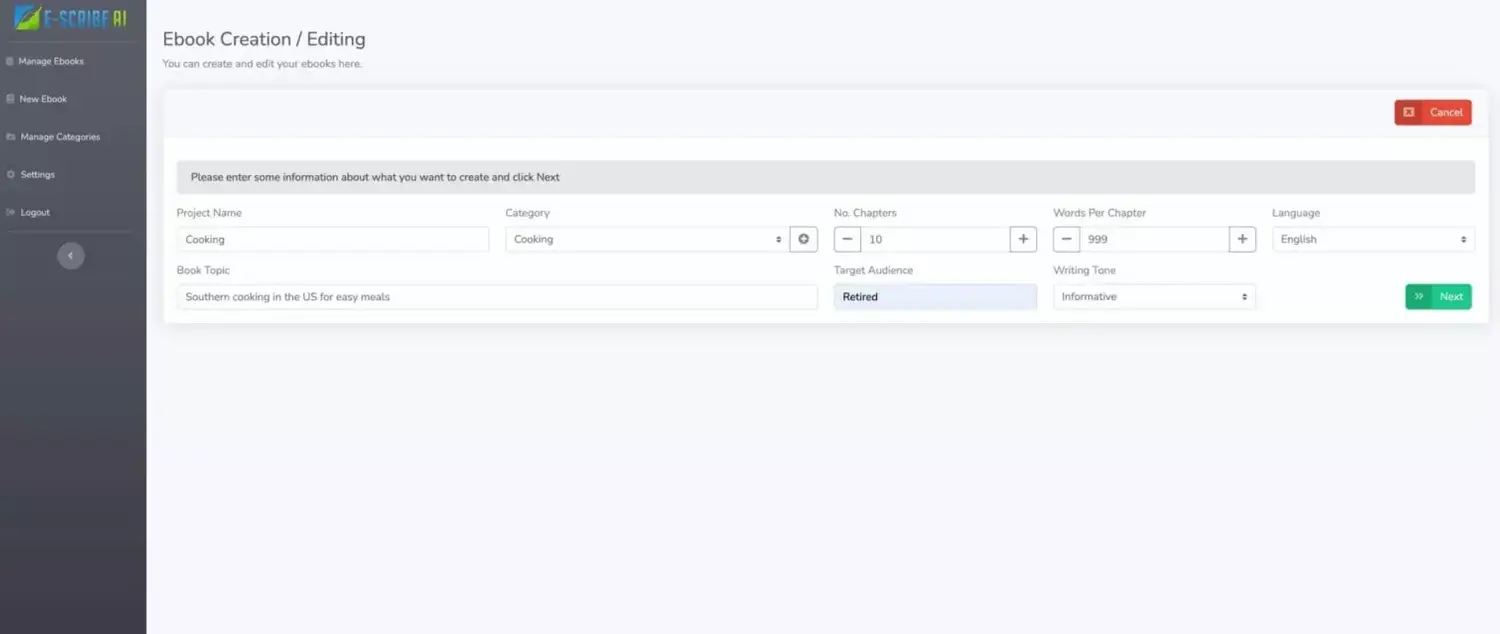Decrease the number of chapters
Viewport: 1500px width, 634px height.
[847, 239]
